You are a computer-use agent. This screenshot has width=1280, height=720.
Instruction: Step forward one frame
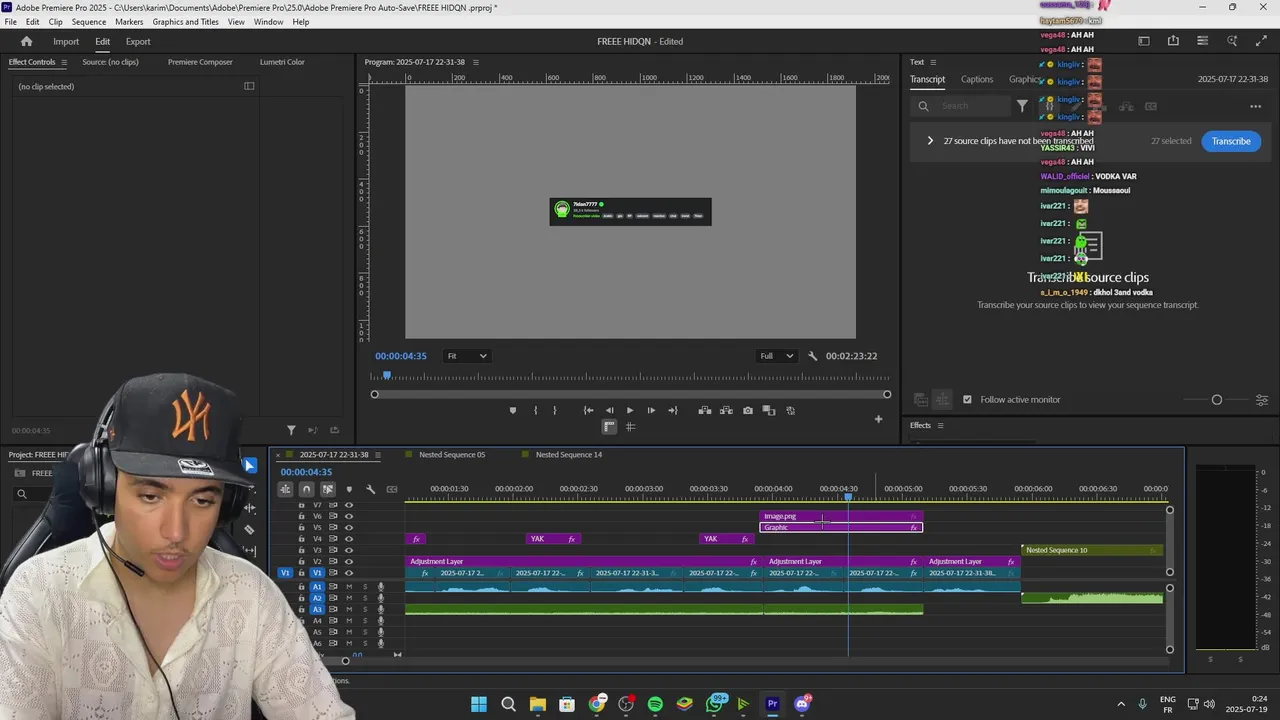[x=651, y=410]
